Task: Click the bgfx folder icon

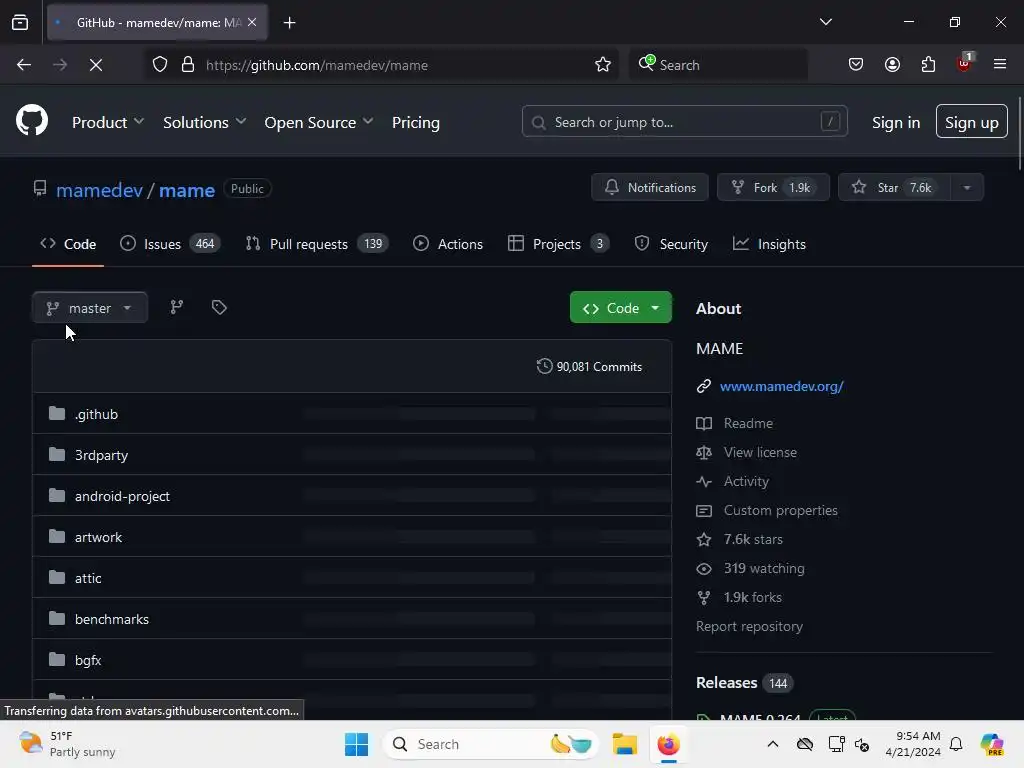Action: [x=57, y=660]
